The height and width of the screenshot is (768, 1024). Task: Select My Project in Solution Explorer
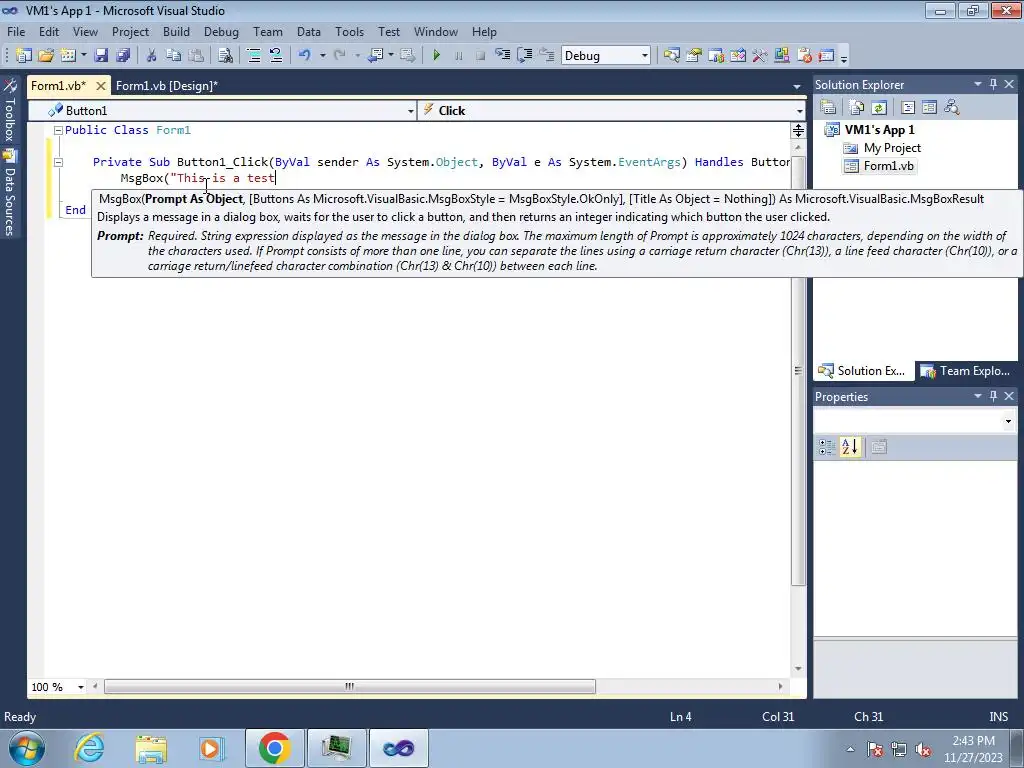[x=892, y=148]
